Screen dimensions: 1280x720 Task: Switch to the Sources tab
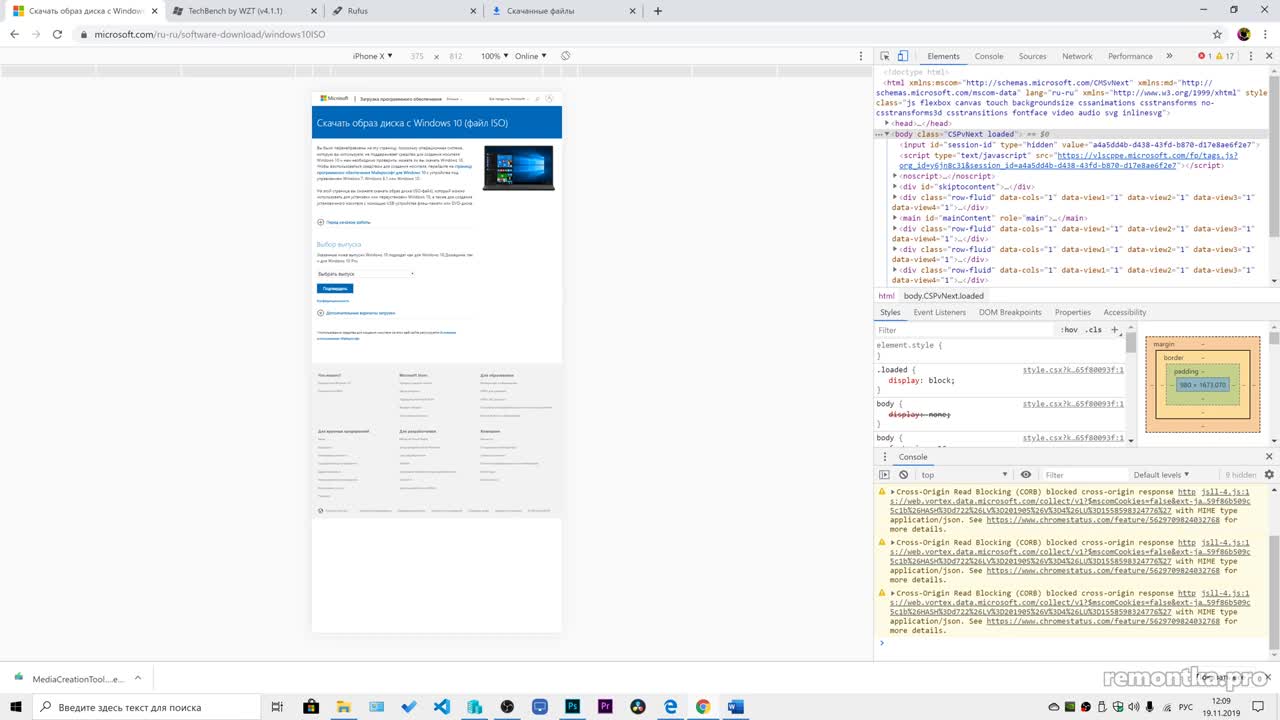point(1032,56)
